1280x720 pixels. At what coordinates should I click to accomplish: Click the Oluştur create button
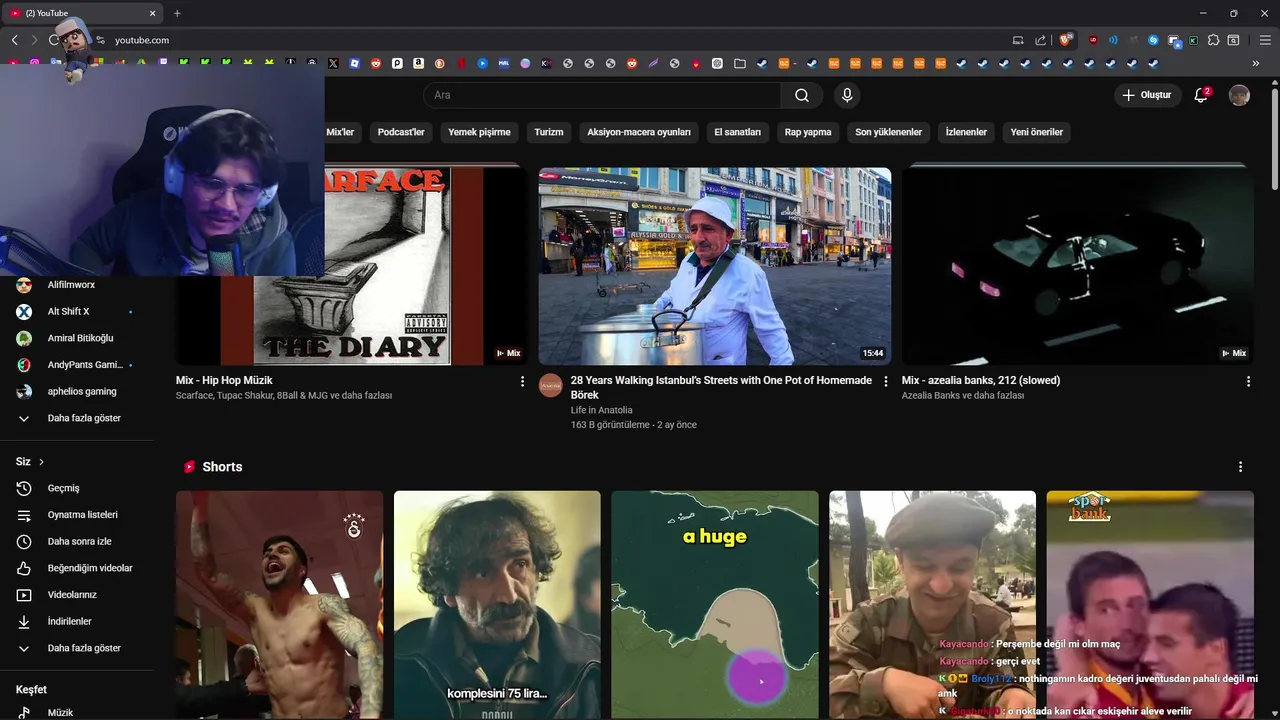coord(1148,95)
